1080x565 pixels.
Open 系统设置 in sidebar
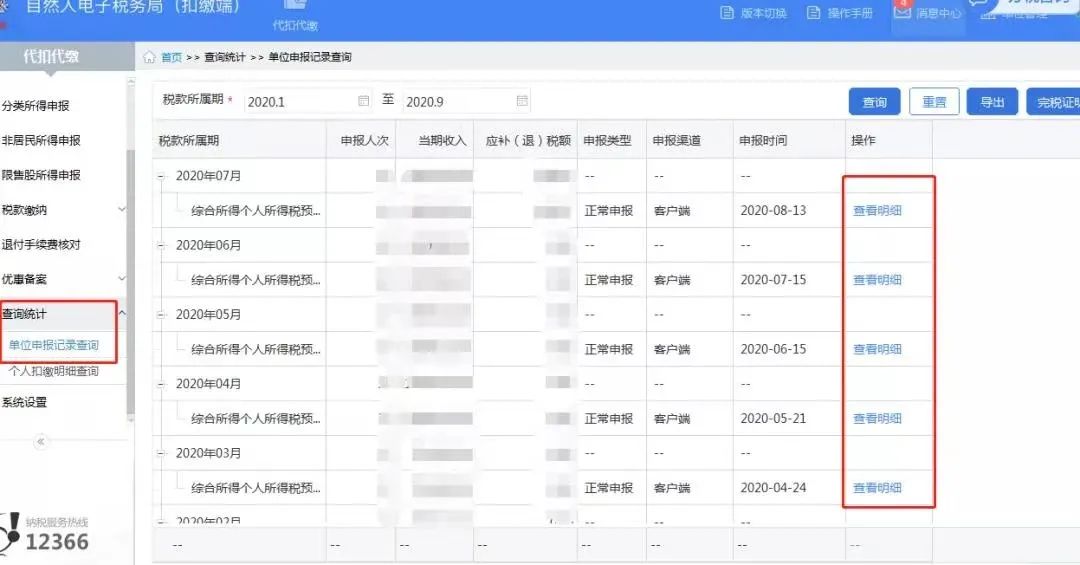click(24, 402)
